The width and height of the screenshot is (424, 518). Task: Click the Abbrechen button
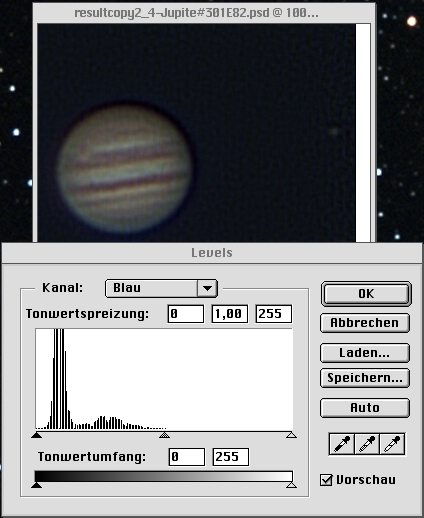pyautogui.click(x=365, y=323)
